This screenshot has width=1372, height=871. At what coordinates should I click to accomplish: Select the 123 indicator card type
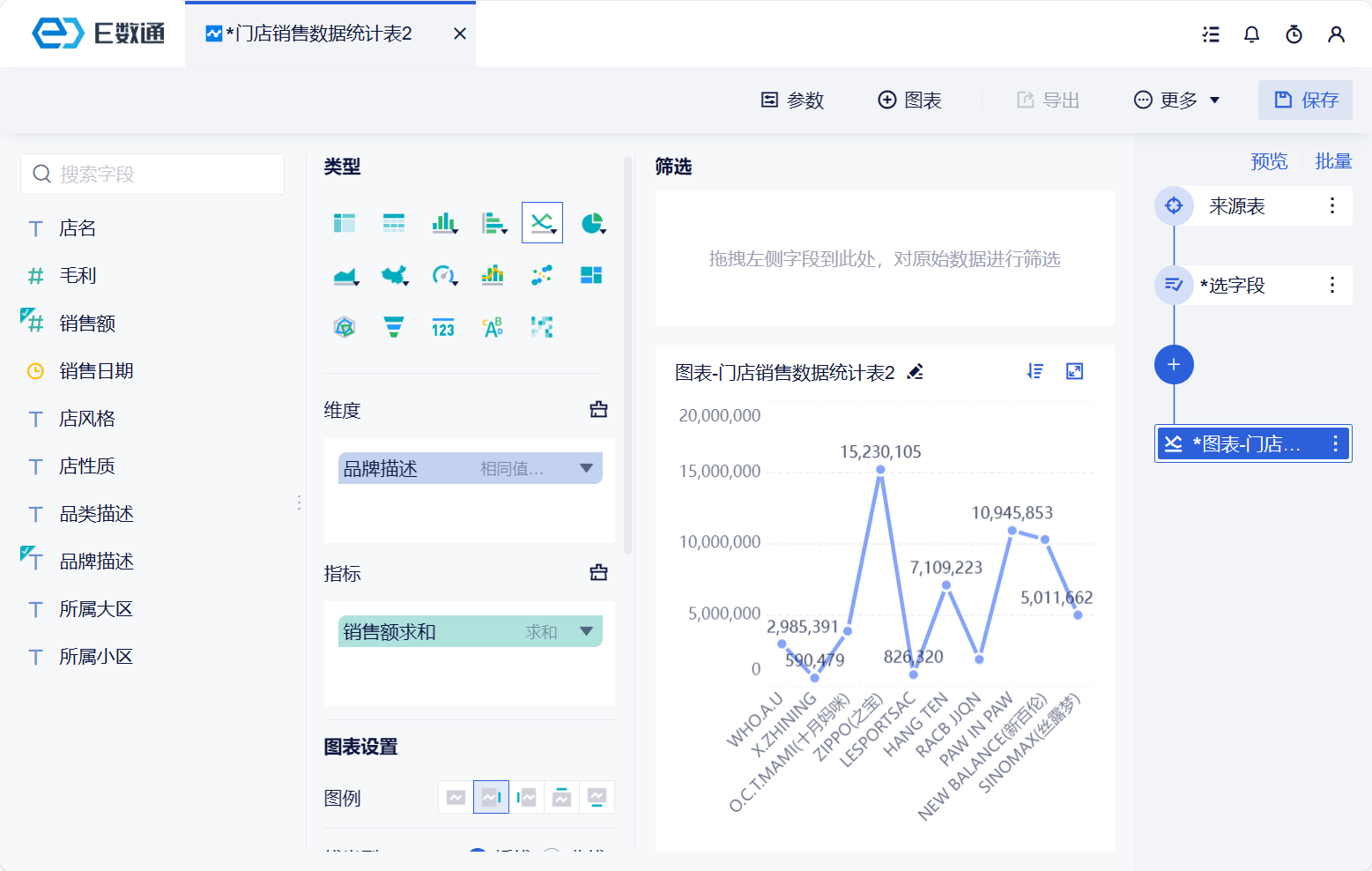[443, 328]
